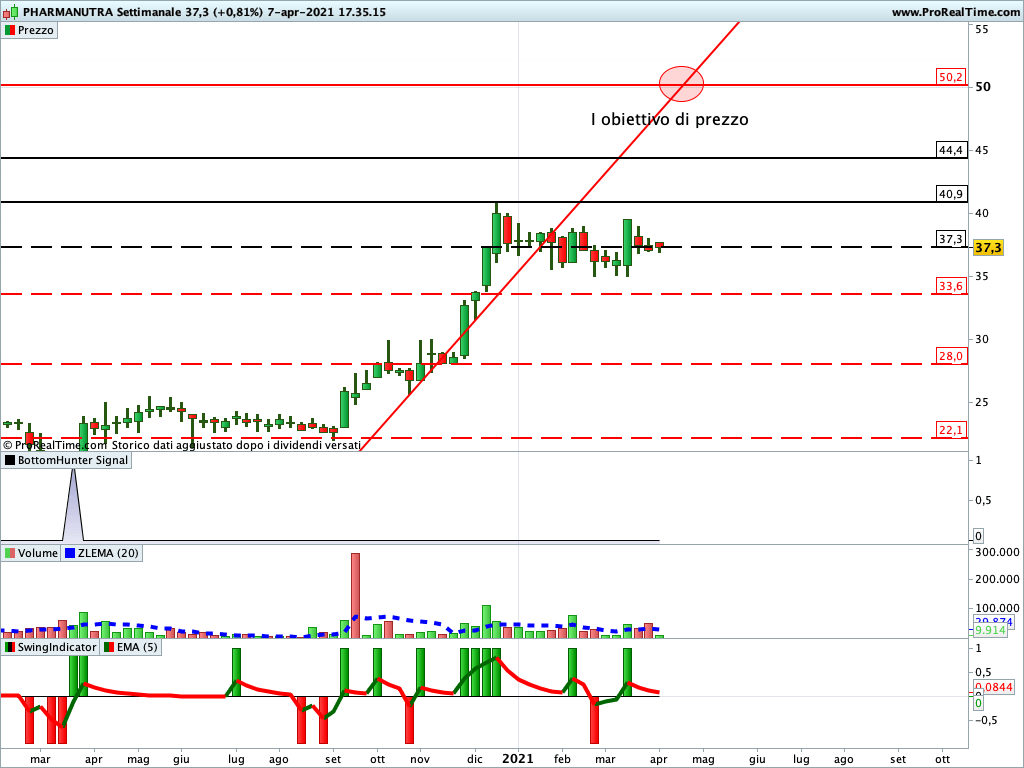Click the EMA (5) legend icon

109,647
